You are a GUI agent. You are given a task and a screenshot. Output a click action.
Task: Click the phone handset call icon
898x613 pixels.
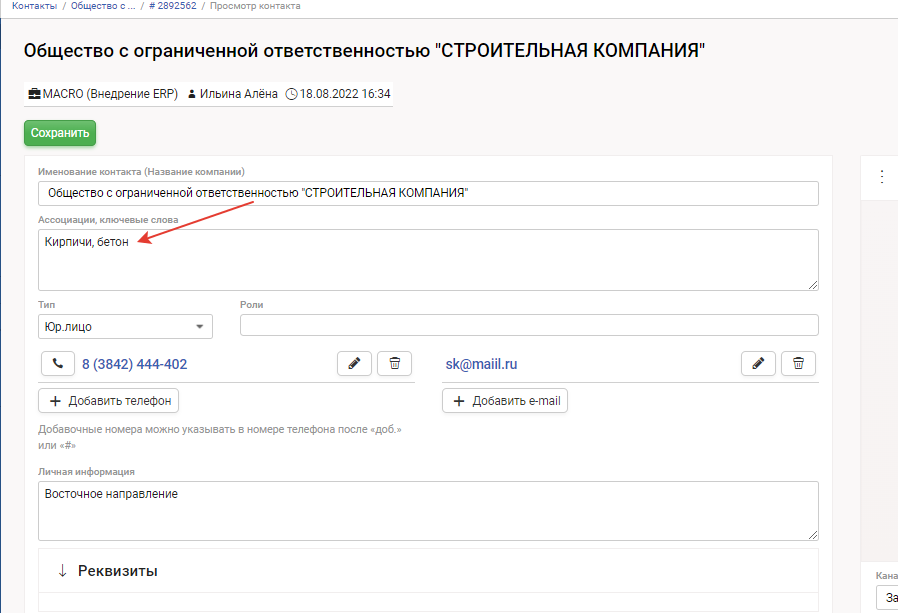click(58, 364)
